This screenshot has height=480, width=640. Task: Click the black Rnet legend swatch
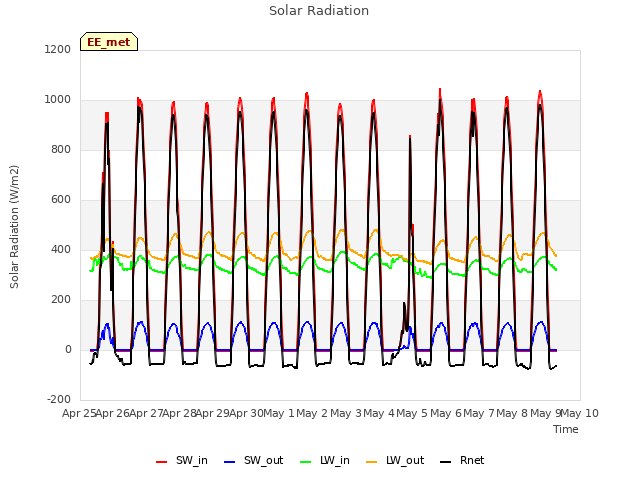[x=446, y=462]
